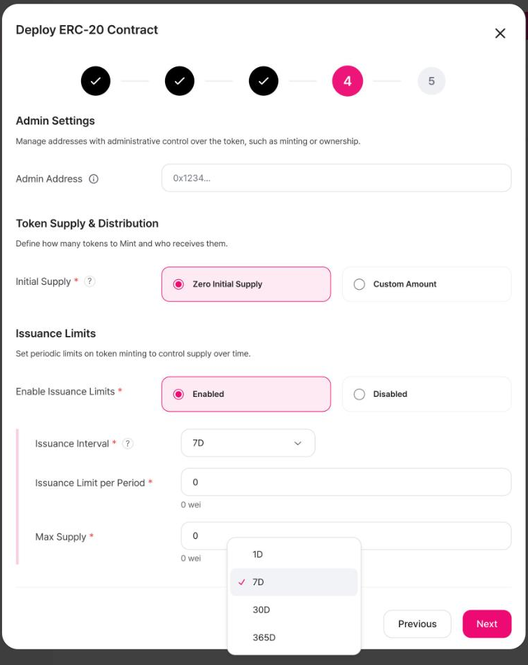The width and height of the screenshot is (528, 665).
Task: Click the Issuance Interval help icon
Action: pyautogui.click(x=128, y=444)
